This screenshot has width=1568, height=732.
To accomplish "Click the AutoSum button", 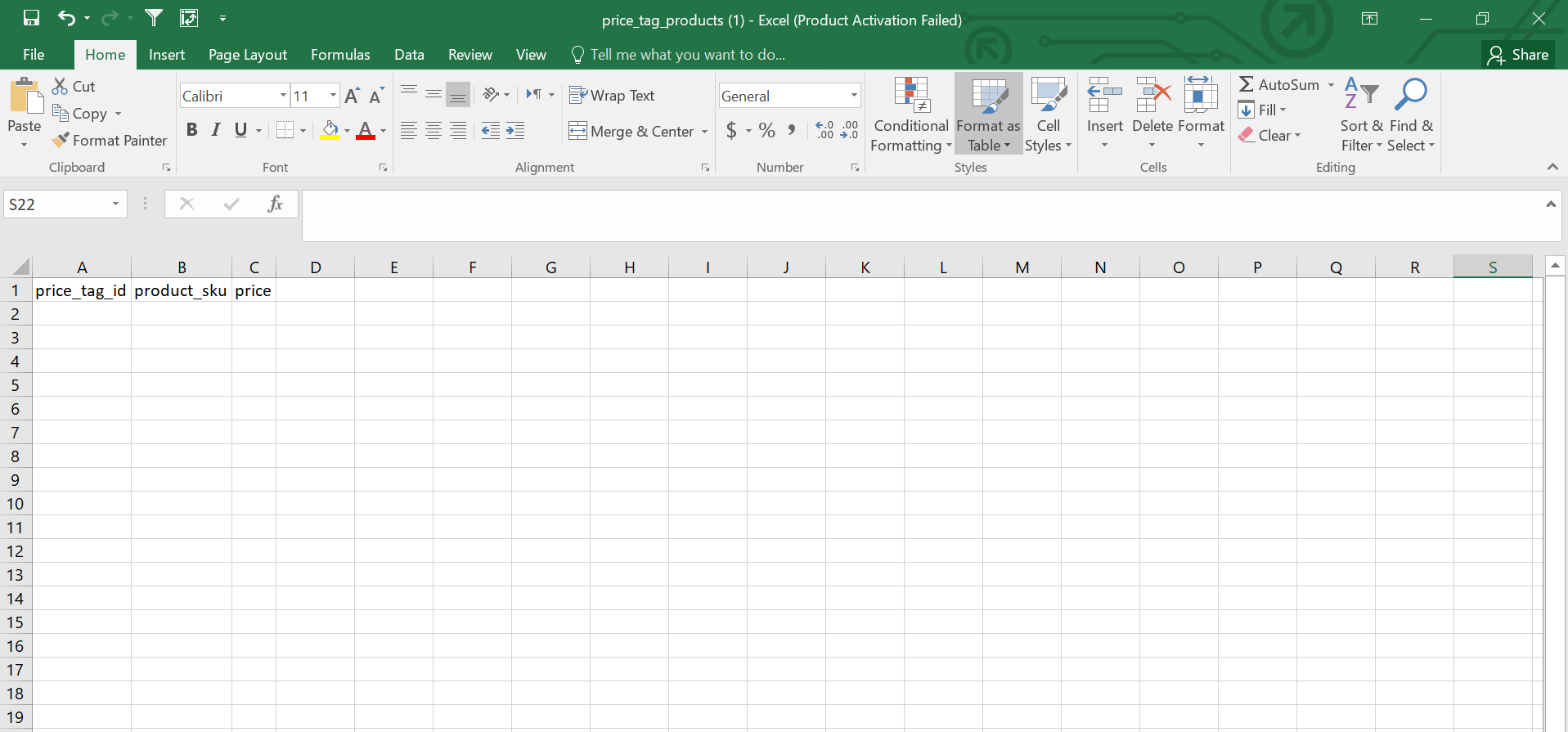I will (x=1278, y=84).
